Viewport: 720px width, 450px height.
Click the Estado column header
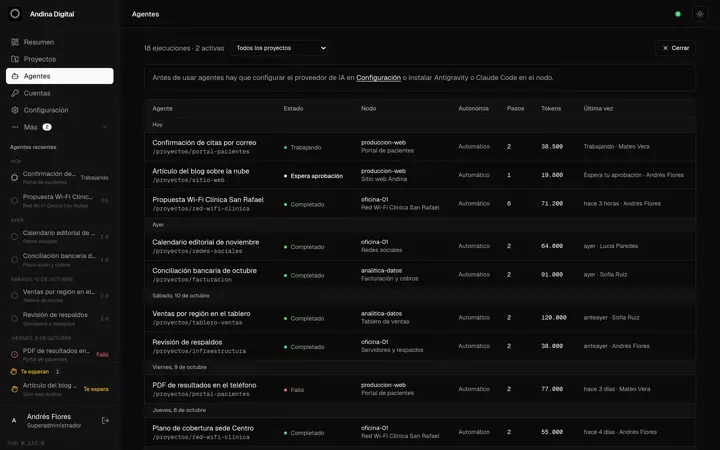tap(293, 108)
